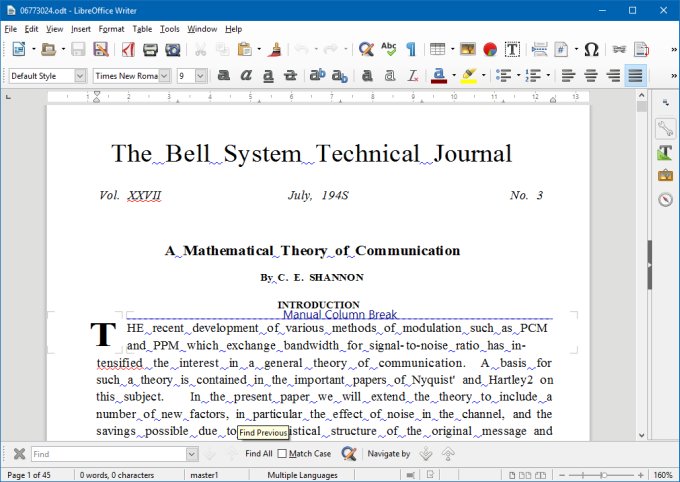Click the New document icon
The width and height of the screenshot is (680, 482).
coord(19,49)
